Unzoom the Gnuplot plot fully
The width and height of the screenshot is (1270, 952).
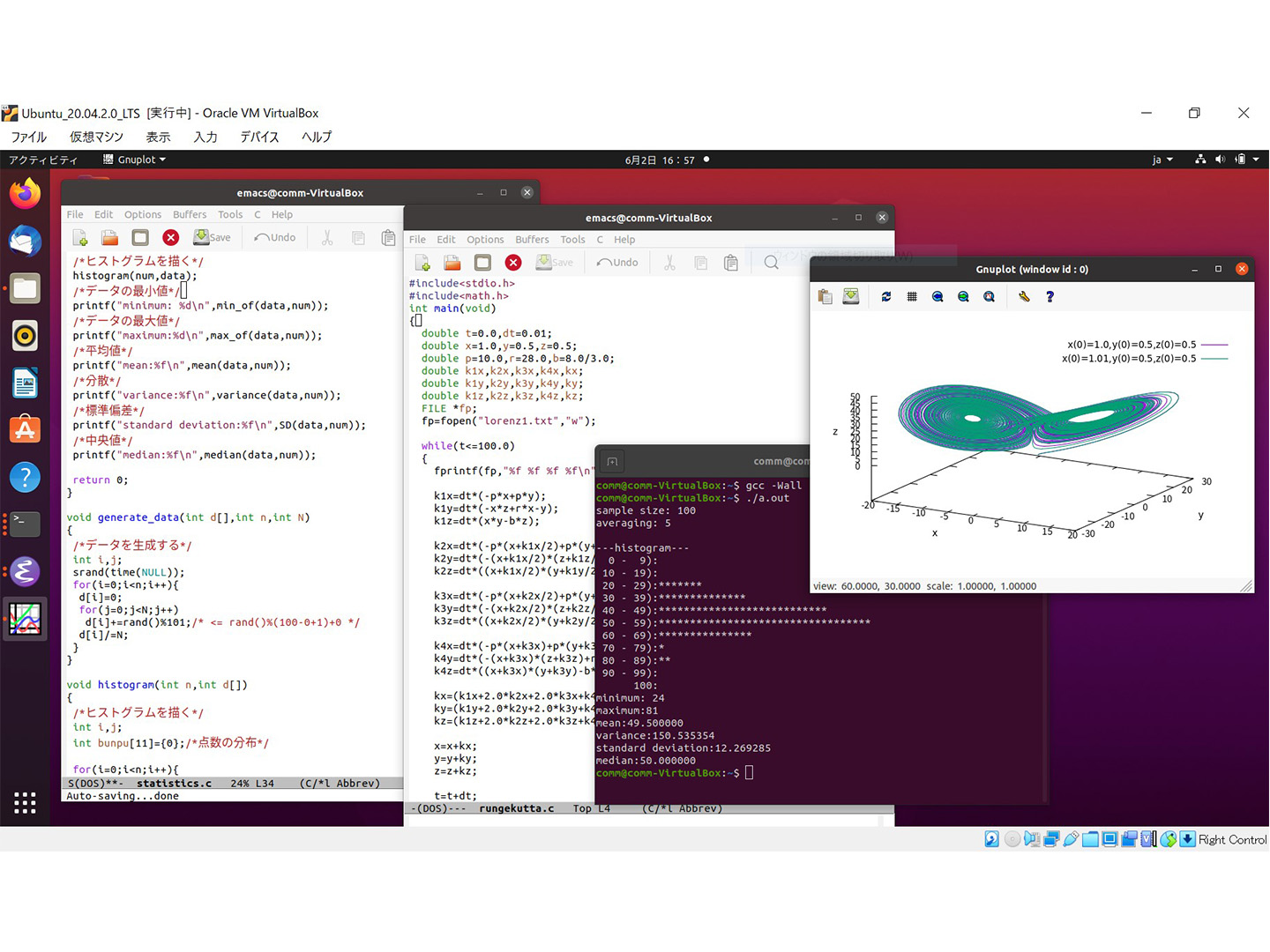pyautogui.click(x=989, y=296)
